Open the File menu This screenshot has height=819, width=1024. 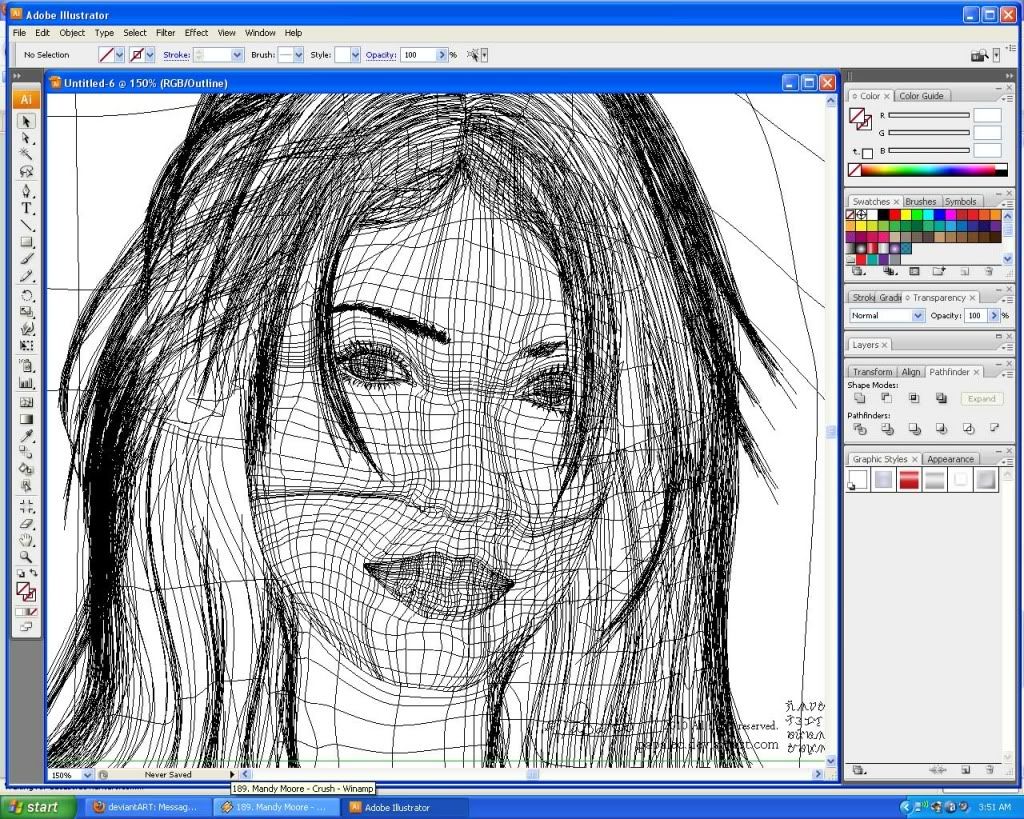pyautogui.click(x=20, y=33)
